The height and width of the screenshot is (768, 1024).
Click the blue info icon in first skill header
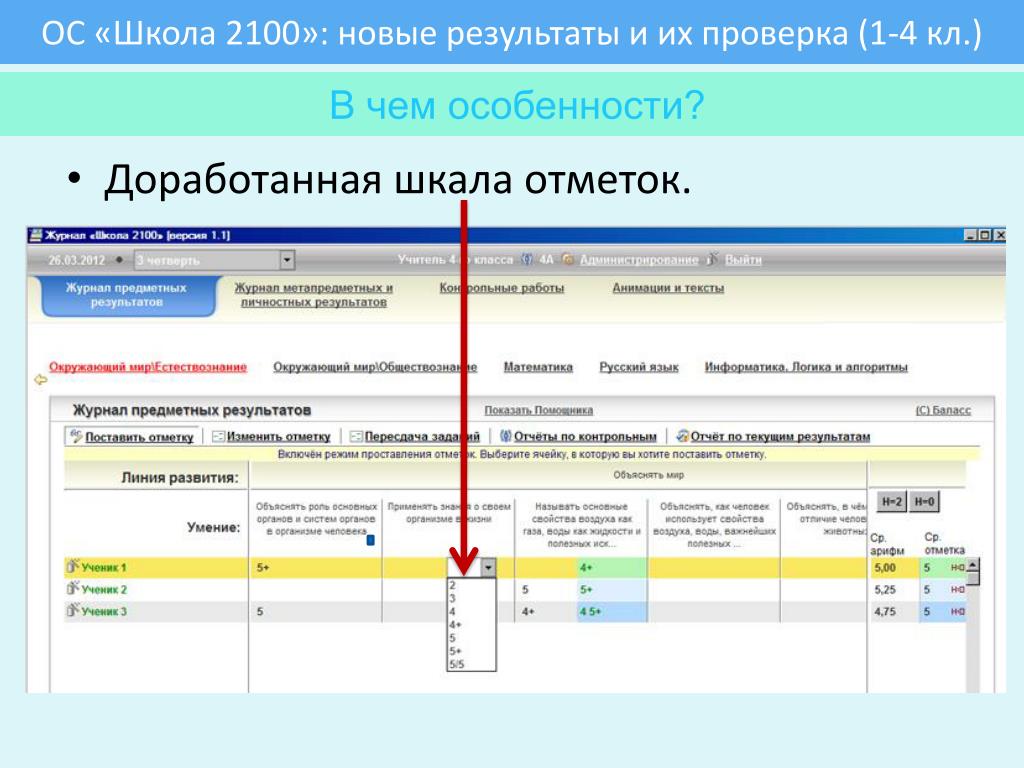(x=370, y=540)
